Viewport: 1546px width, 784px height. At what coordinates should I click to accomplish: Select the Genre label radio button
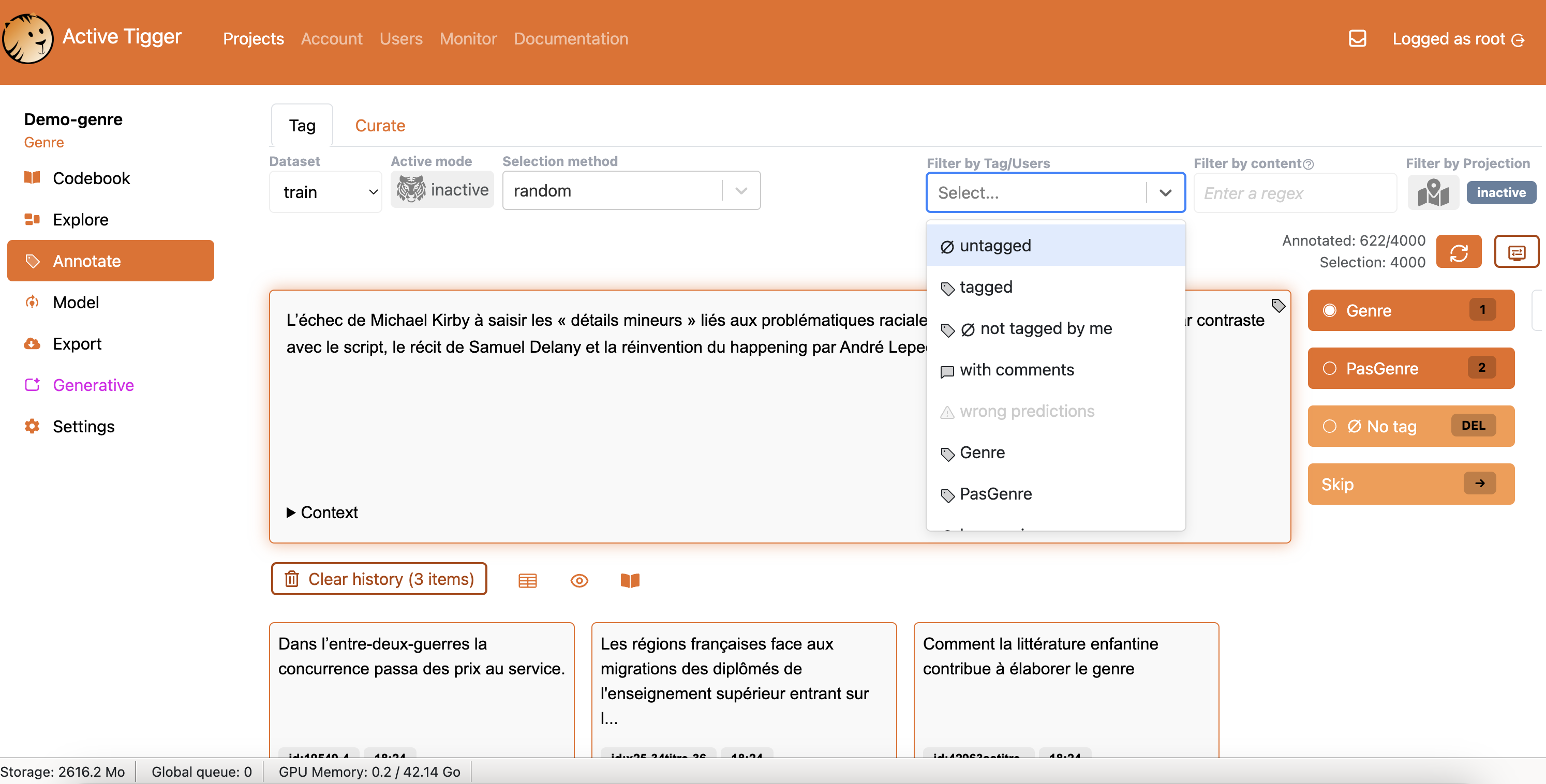(x=1329, y=310)
